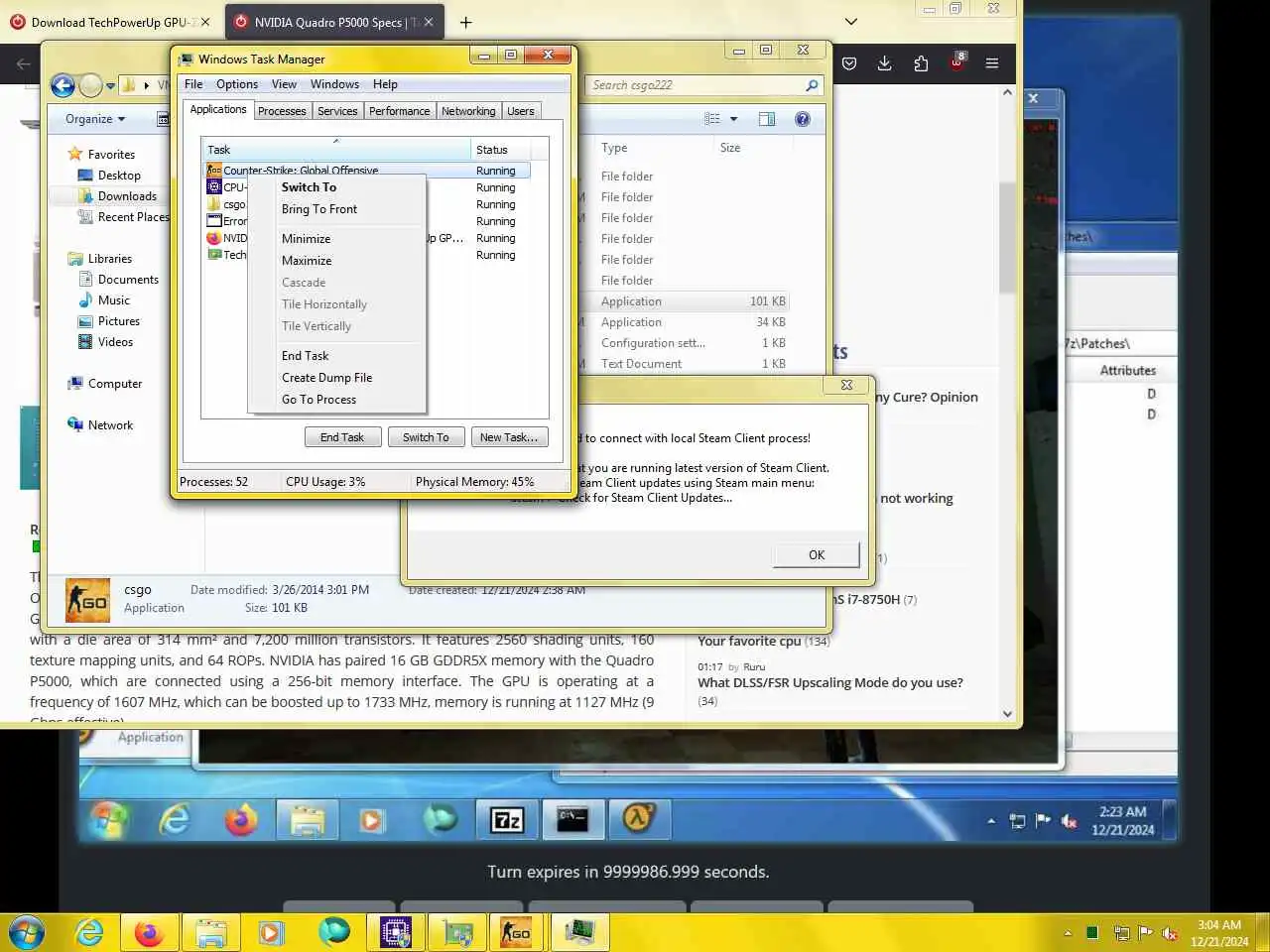Image resolution: width=1270 pixels, height=952 pixels.
Task: Open the Download TechPowerUp GPU-Z browser tab
Action: [x=109, y=22]
